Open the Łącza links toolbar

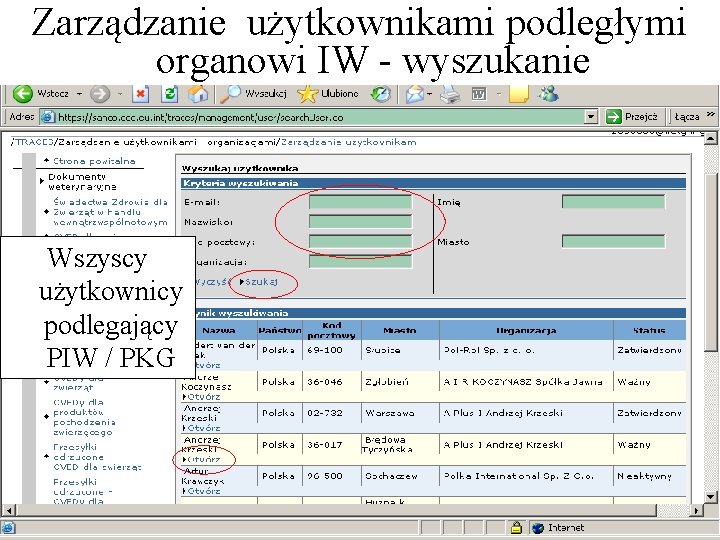pyautogui.click(x=687, y=117)
